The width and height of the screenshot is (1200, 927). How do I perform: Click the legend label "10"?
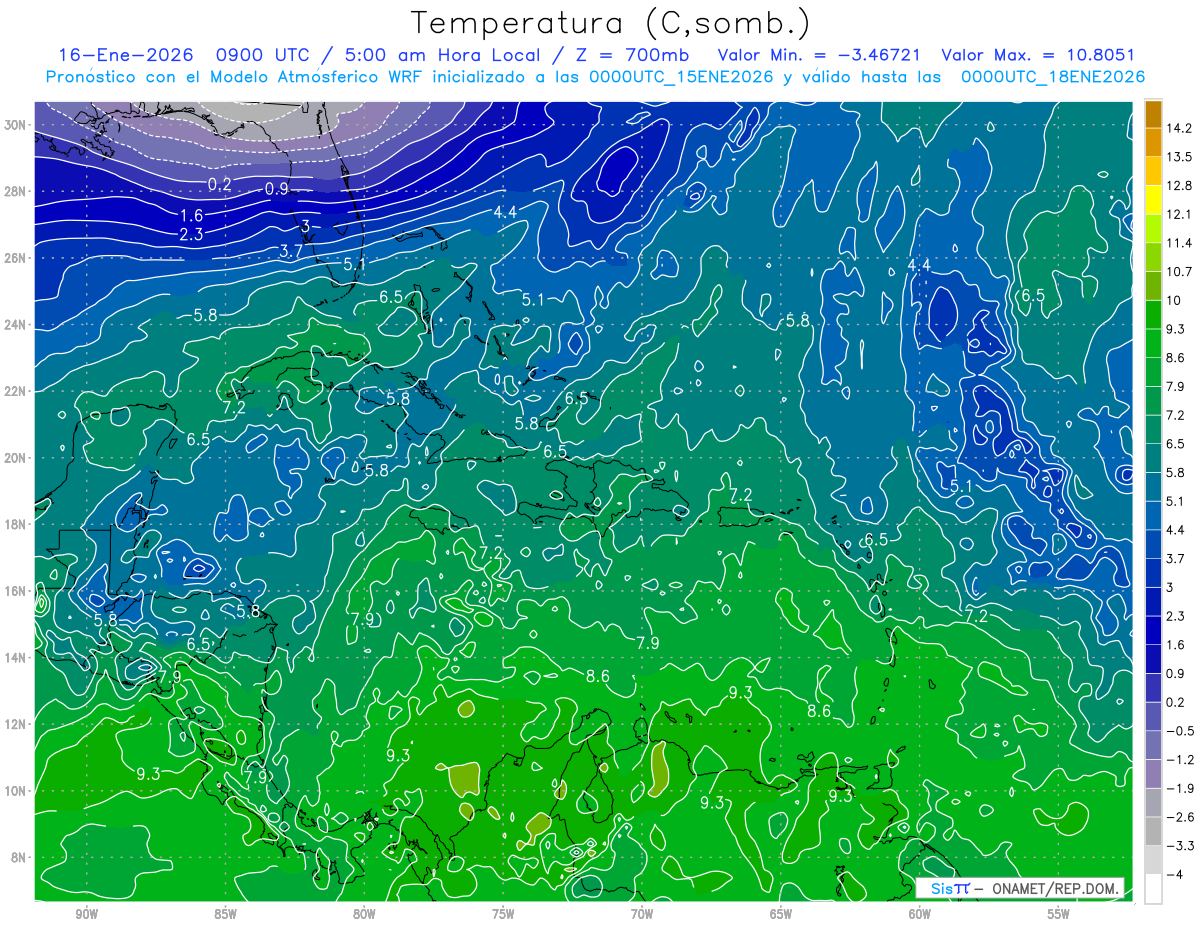coord(1173,300)
